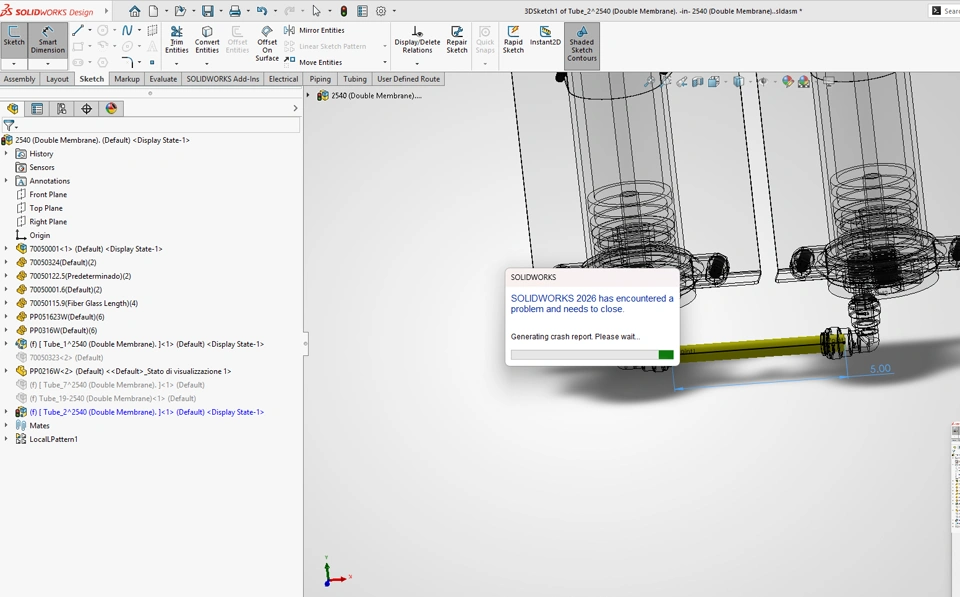Click the New document icon
The width and height of the screenshot is (960, 597).
[153, 11]
